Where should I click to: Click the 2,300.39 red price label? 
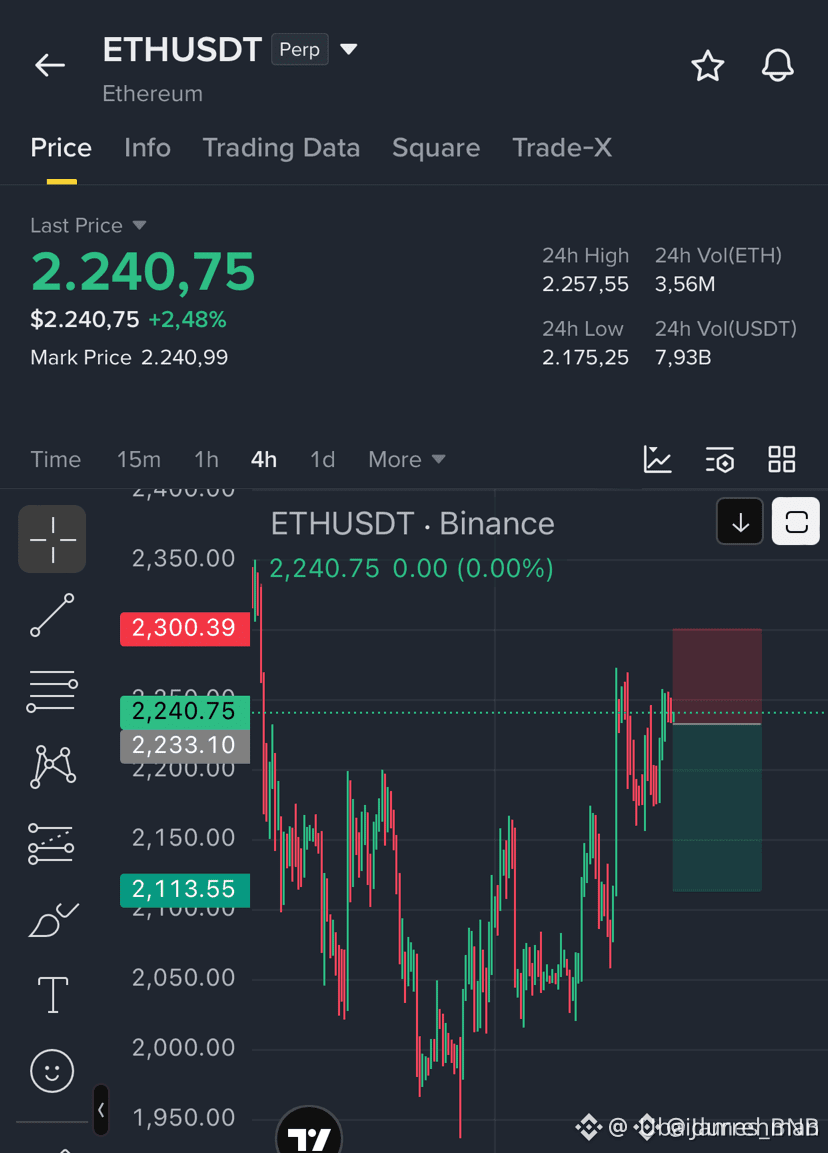click(185, 628)
